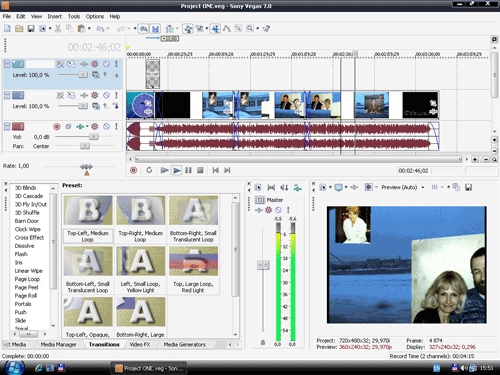Copy snapshot to clipboard in preview window

[x=456, y=187]
